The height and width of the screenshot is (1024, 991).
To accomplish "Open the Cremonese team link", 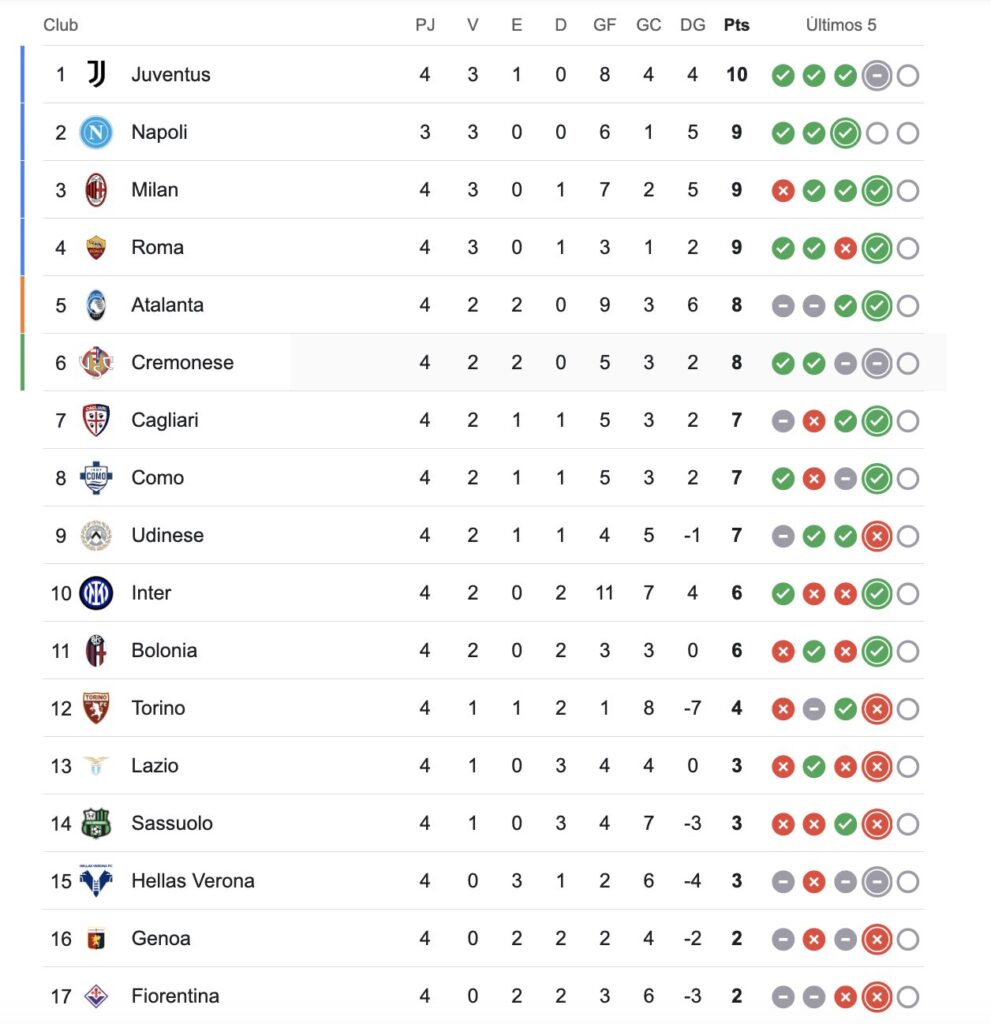I will [182, 363].
